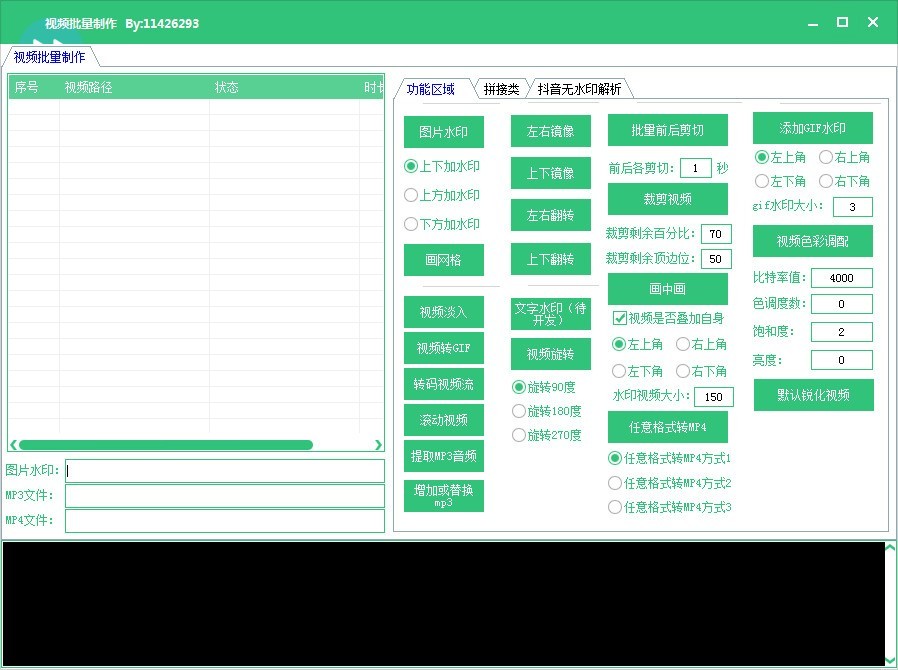Viewport: 898px width, 670px height.
Task: Click the 状态 column header
Action: (285, 87)
